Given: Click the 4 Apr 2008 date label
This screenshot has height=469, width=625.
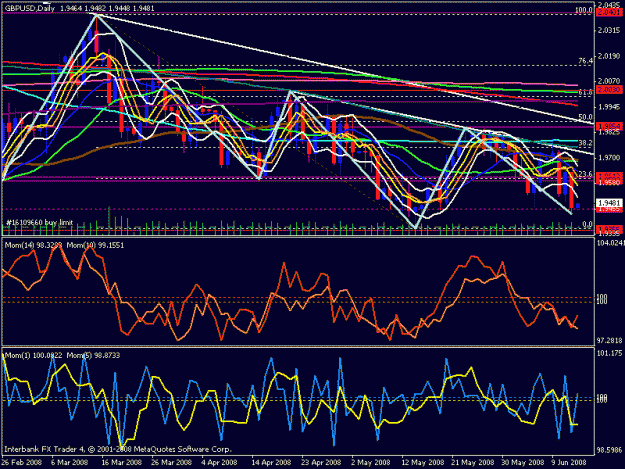Looking at the screenshot, I should [x=219, y=462].
